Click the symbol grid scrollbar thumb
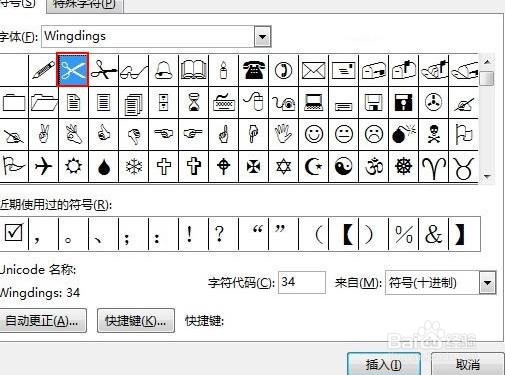The width and height of the screenshot is (505, 375). point(488,78)
